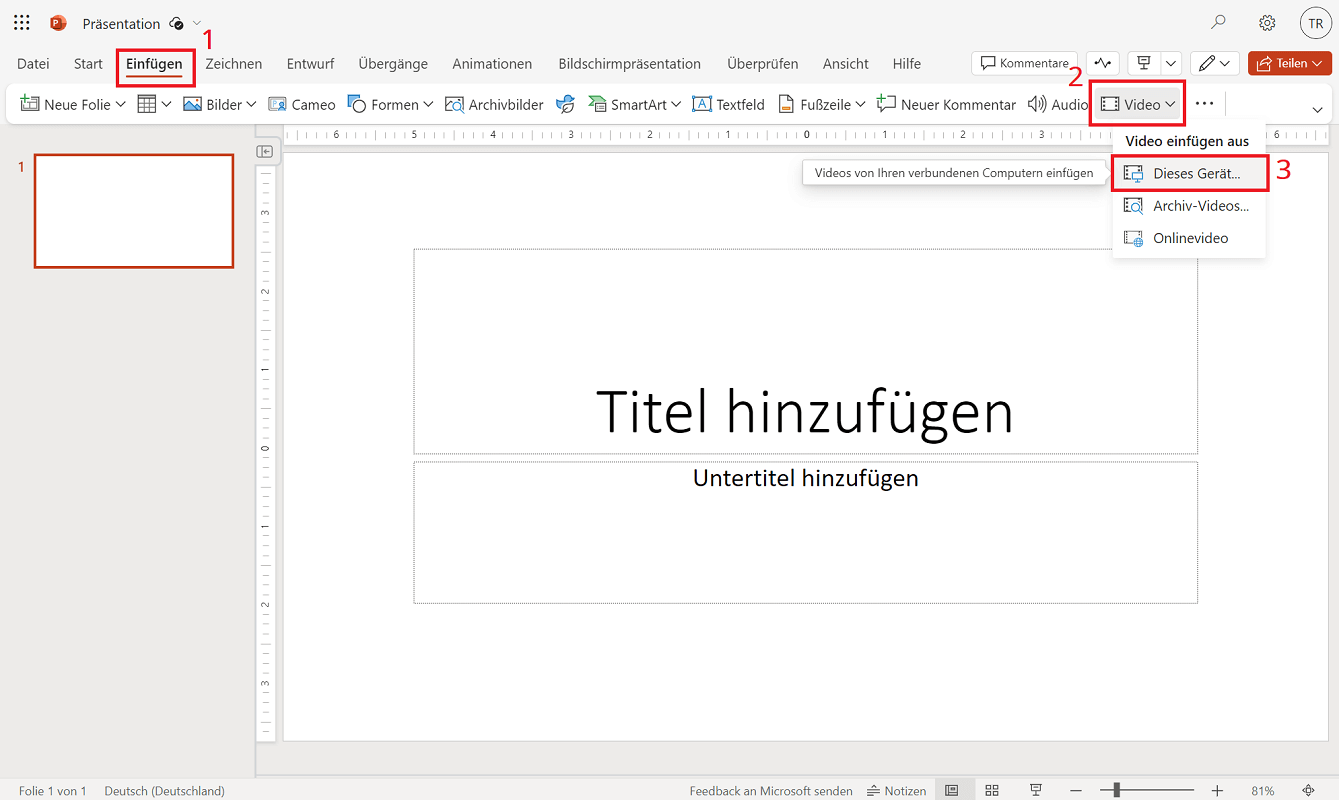
Task: Open the editing mode pencil dropdown
Action: 1215,63
